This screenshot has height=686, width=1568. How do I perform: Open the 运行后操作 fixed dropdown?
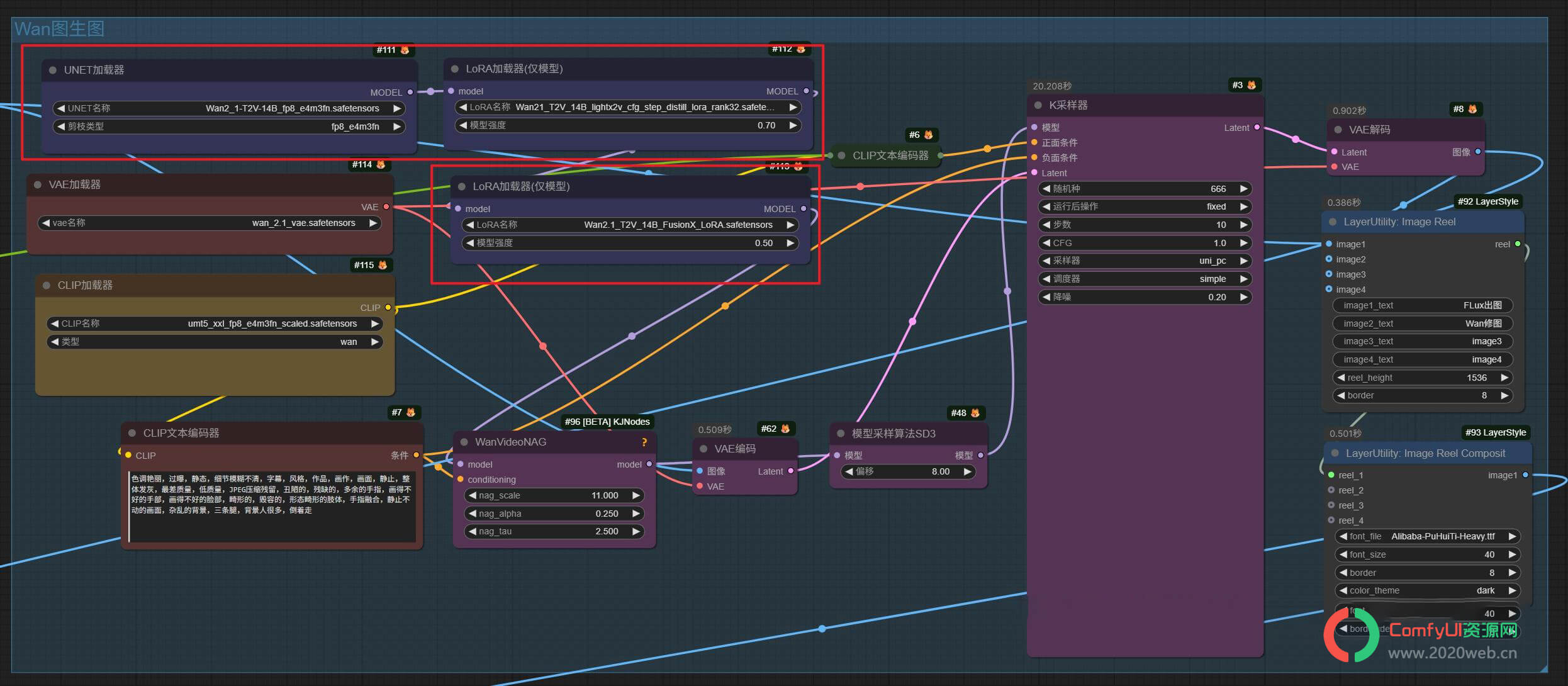(1145, 206)
